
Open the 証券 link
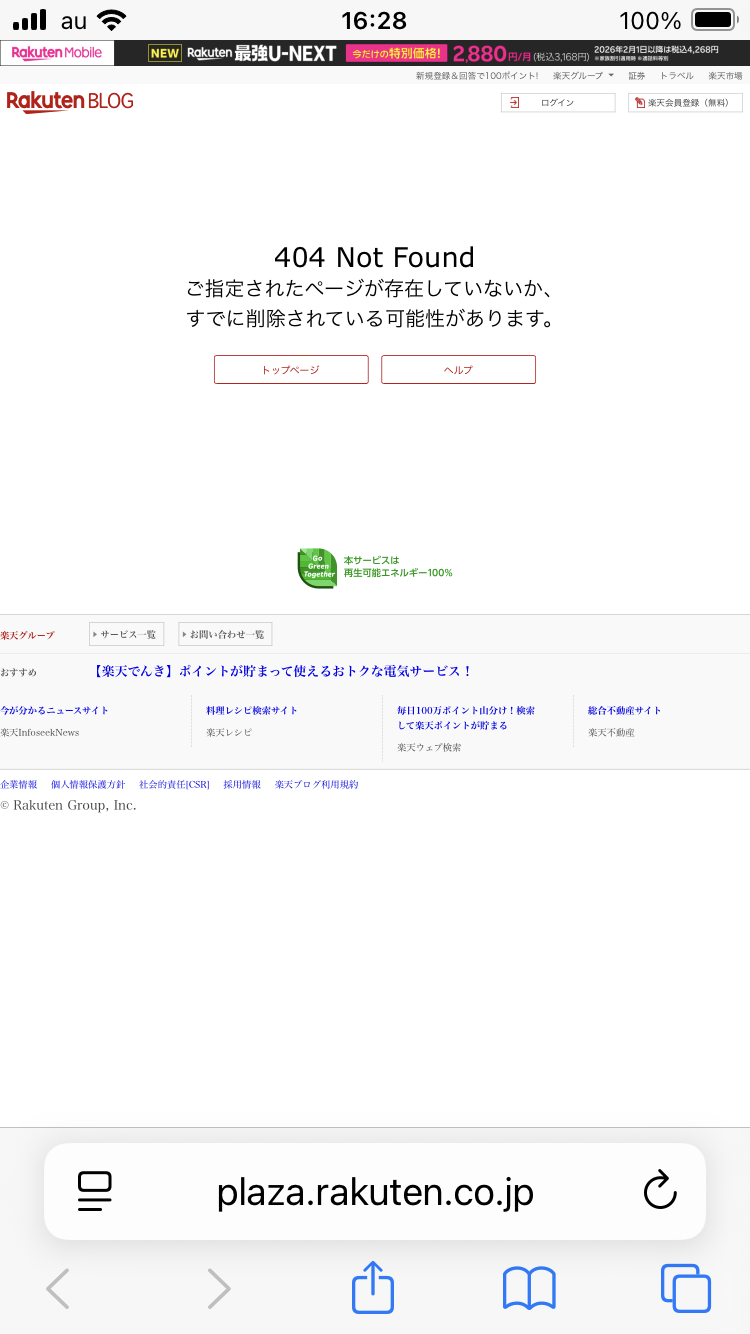click(637, 76)
